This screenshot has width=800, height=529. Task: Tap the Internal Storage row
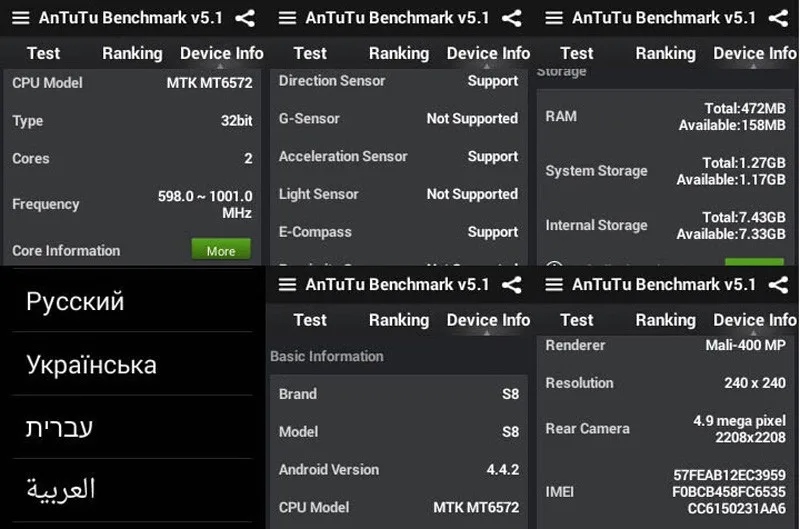point(665,225)
